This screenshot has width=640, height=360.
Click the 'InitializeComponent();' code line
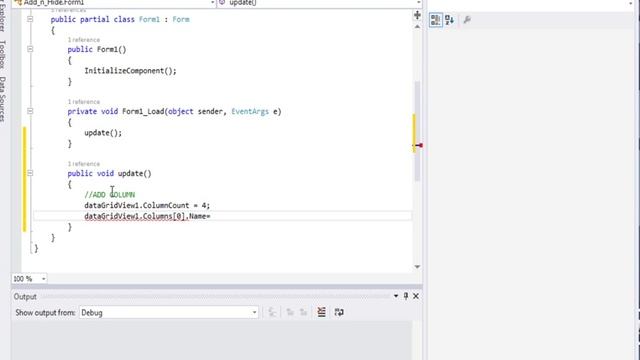(131, 71)
